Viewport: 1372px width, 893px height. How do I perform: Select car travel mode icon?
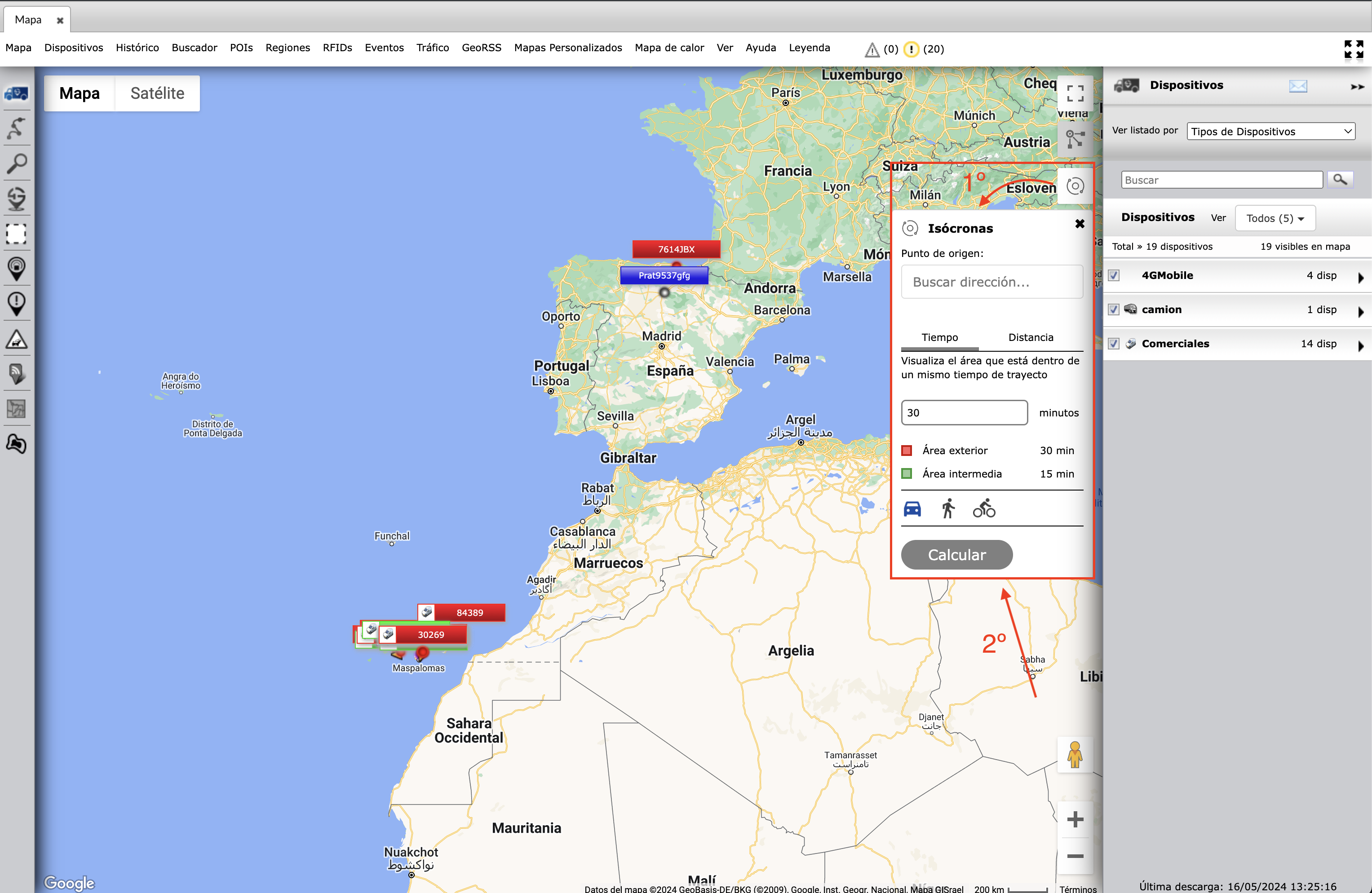coord(912,508)
